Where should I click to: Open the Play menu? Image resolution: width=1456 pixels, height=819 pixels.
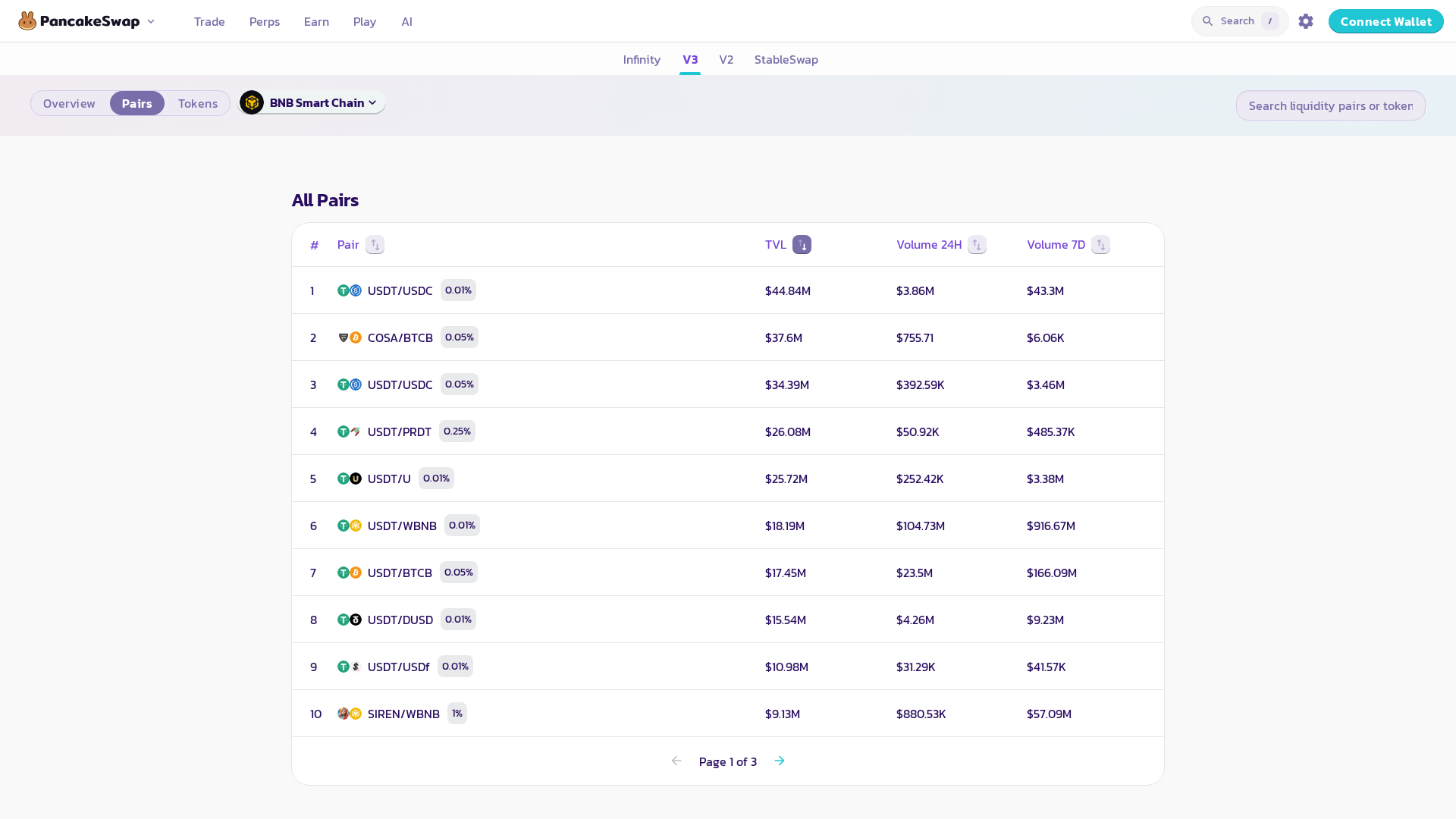(365, 21)
